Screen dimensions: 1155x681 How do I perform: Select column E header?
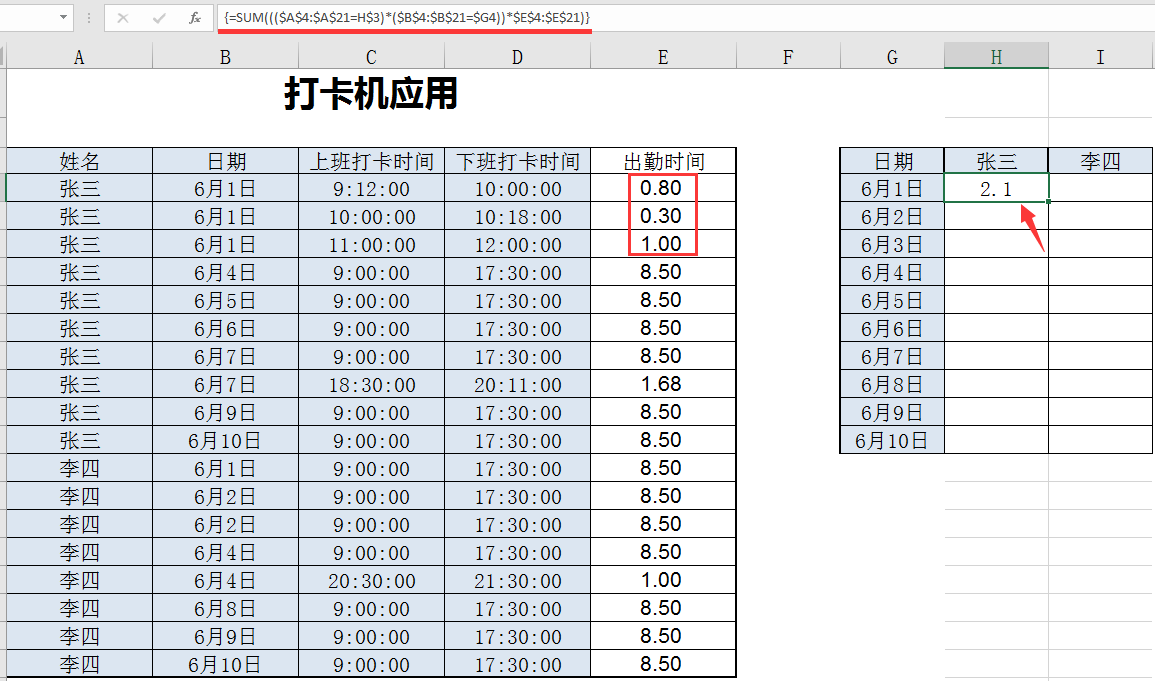tap(663, 57)
